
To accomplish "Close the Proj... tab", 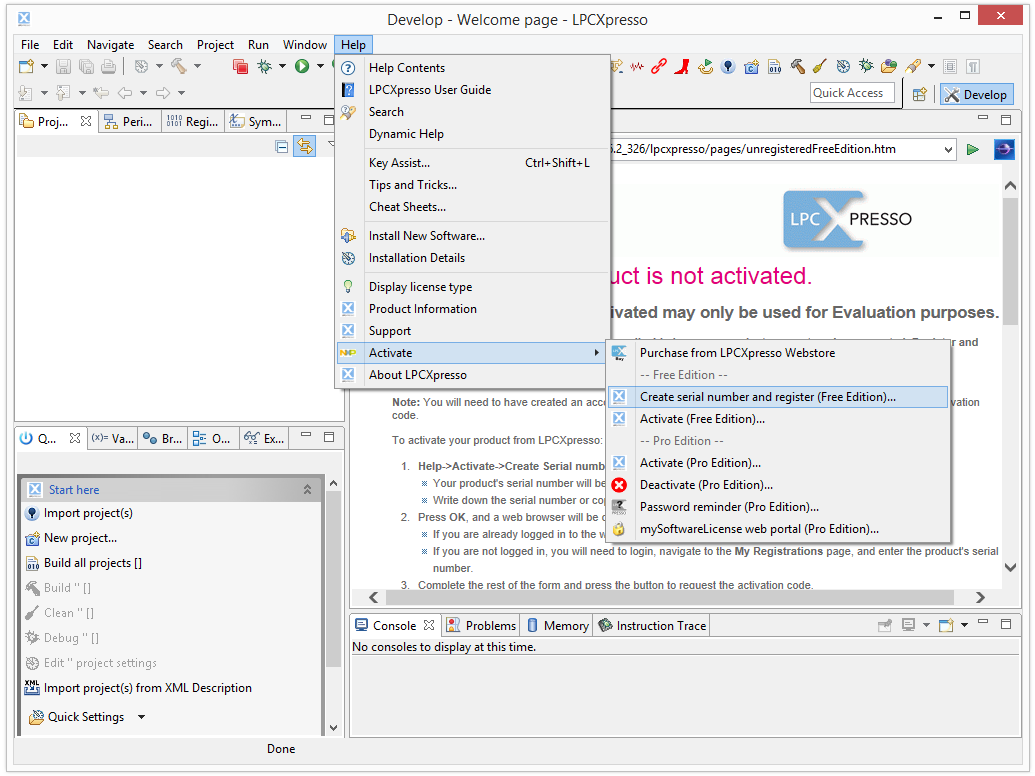I will pyautogui.click(x=86, y=121).
